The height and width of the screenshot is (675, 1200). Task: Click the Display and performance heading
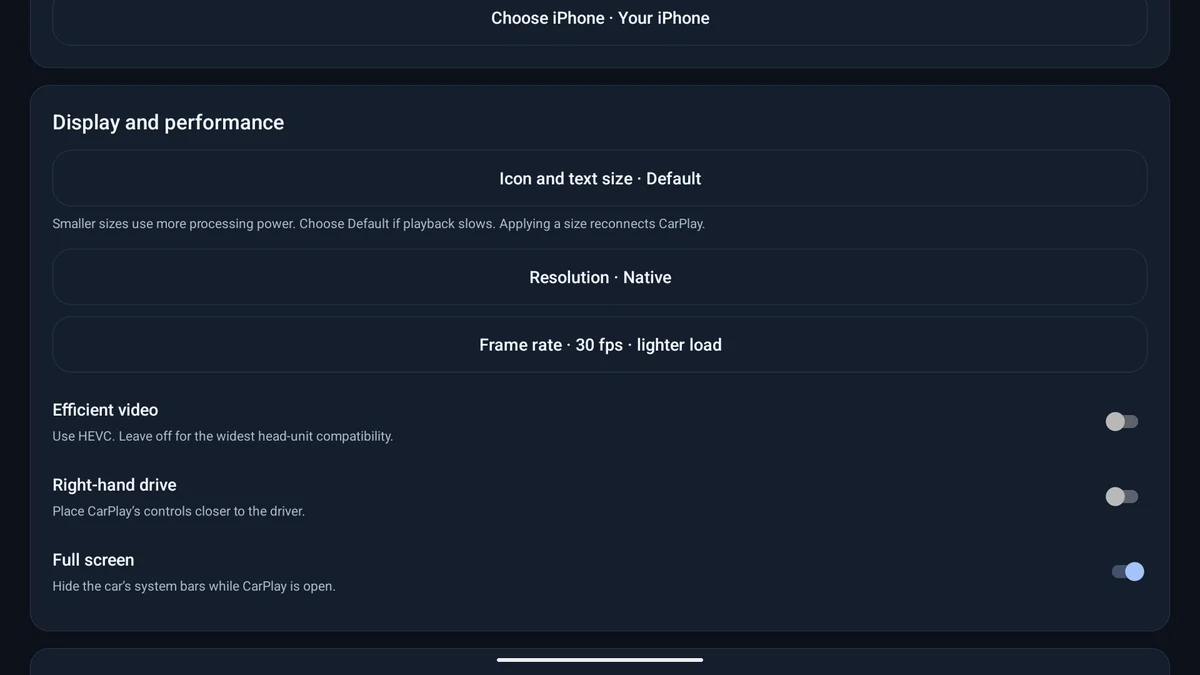(x=168, y=122)
